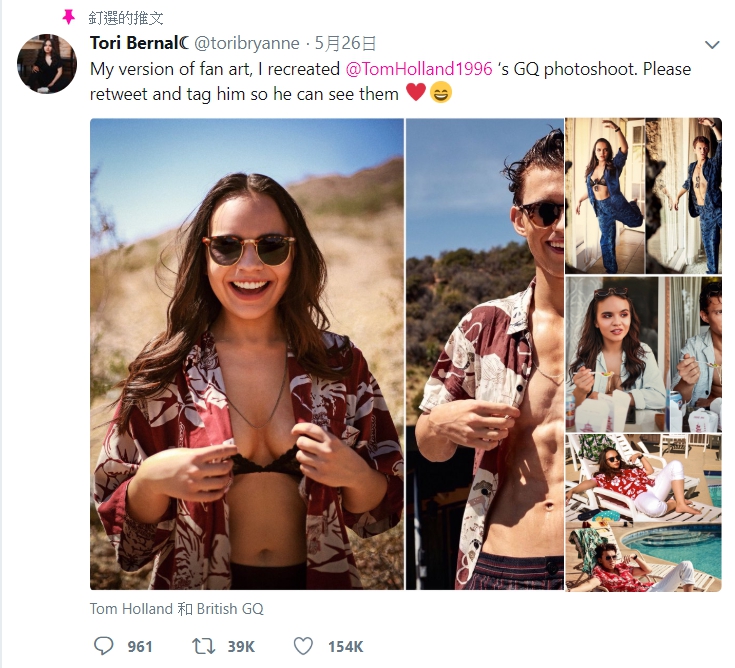Retweet using the retweet arrows icon
The image size is (735, 668).
tap(203, 646)
